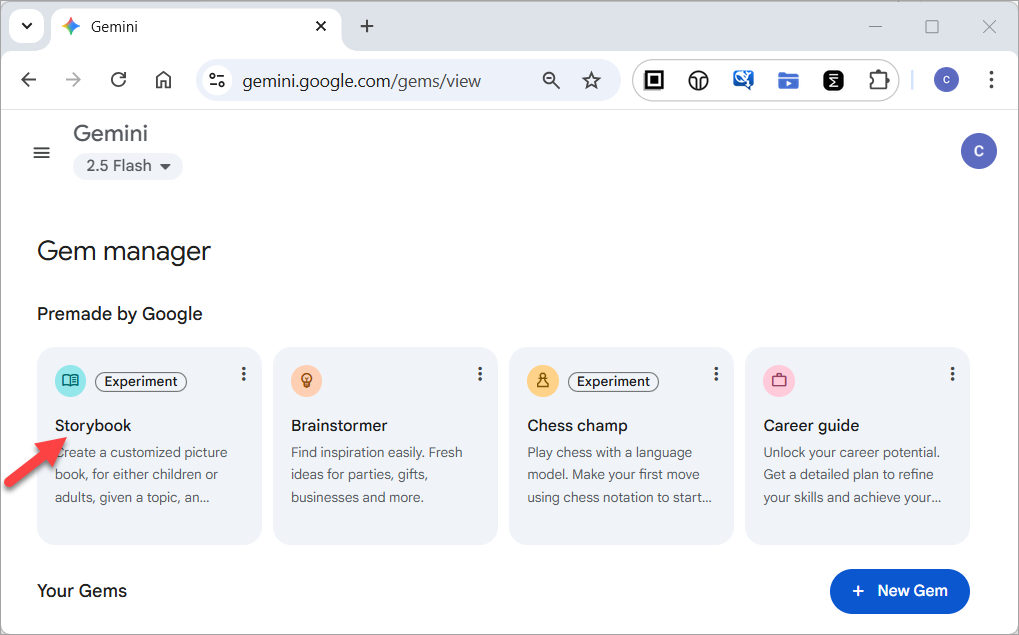This screenshot has width=1019, height=635.
Task: Open the Gemini hamburger main menu
Action: point(42,153)
